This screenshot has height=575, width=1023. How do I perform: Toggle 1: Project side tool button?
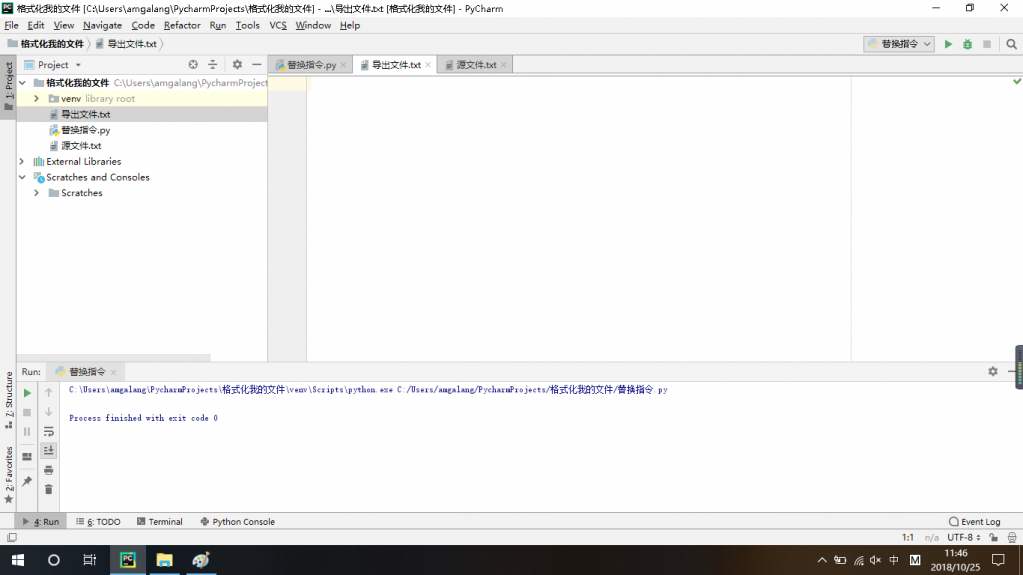pos(8,85)
